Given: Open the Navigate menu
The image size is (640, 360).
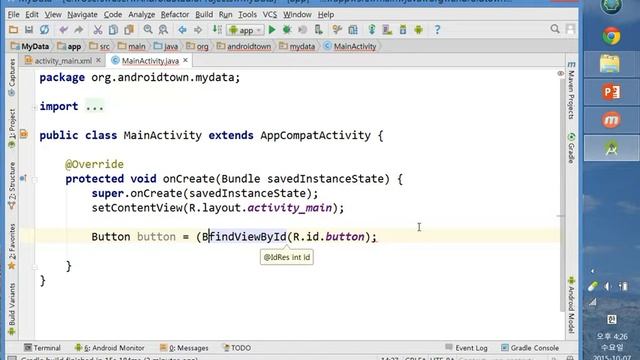Looking at the screenshot, I should [82, 15].
